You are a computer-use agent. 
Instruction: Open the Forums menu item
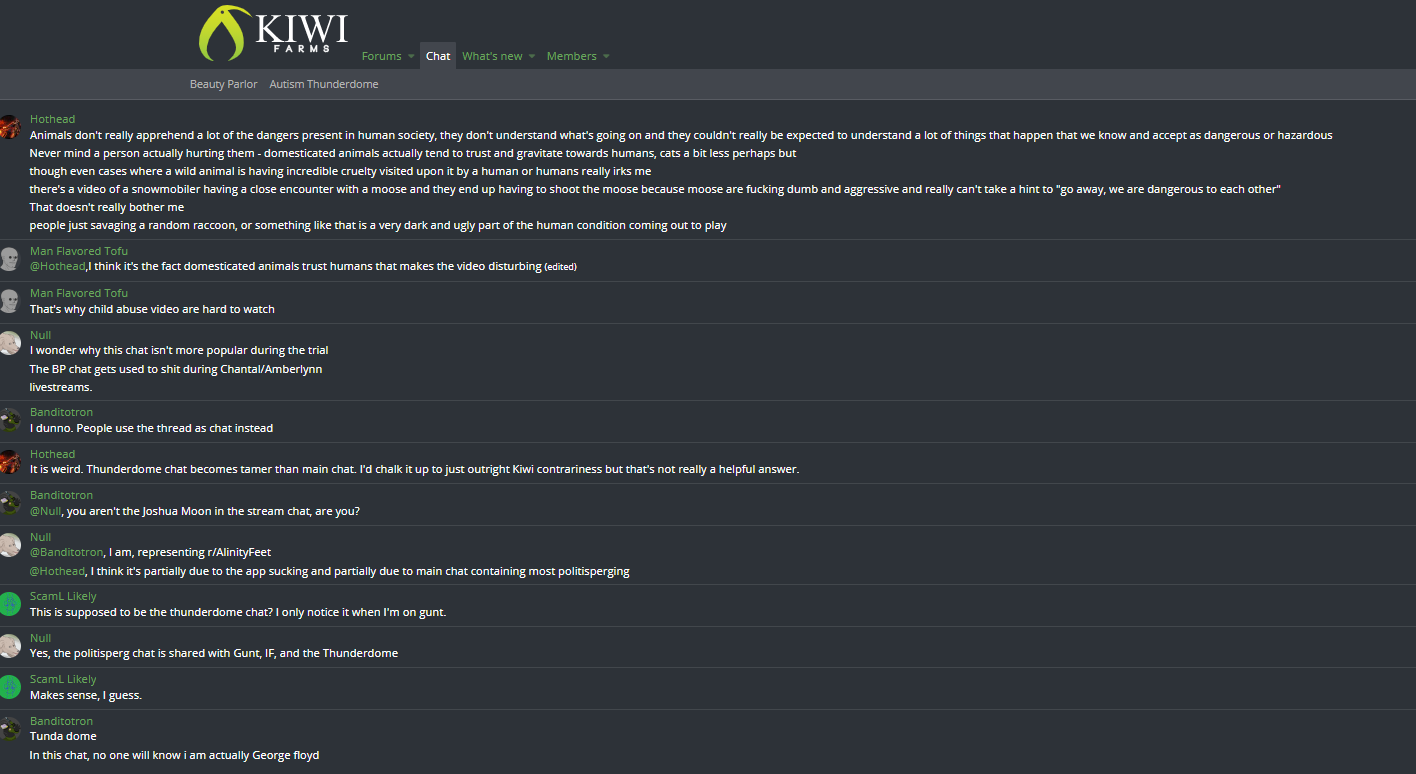381,56
